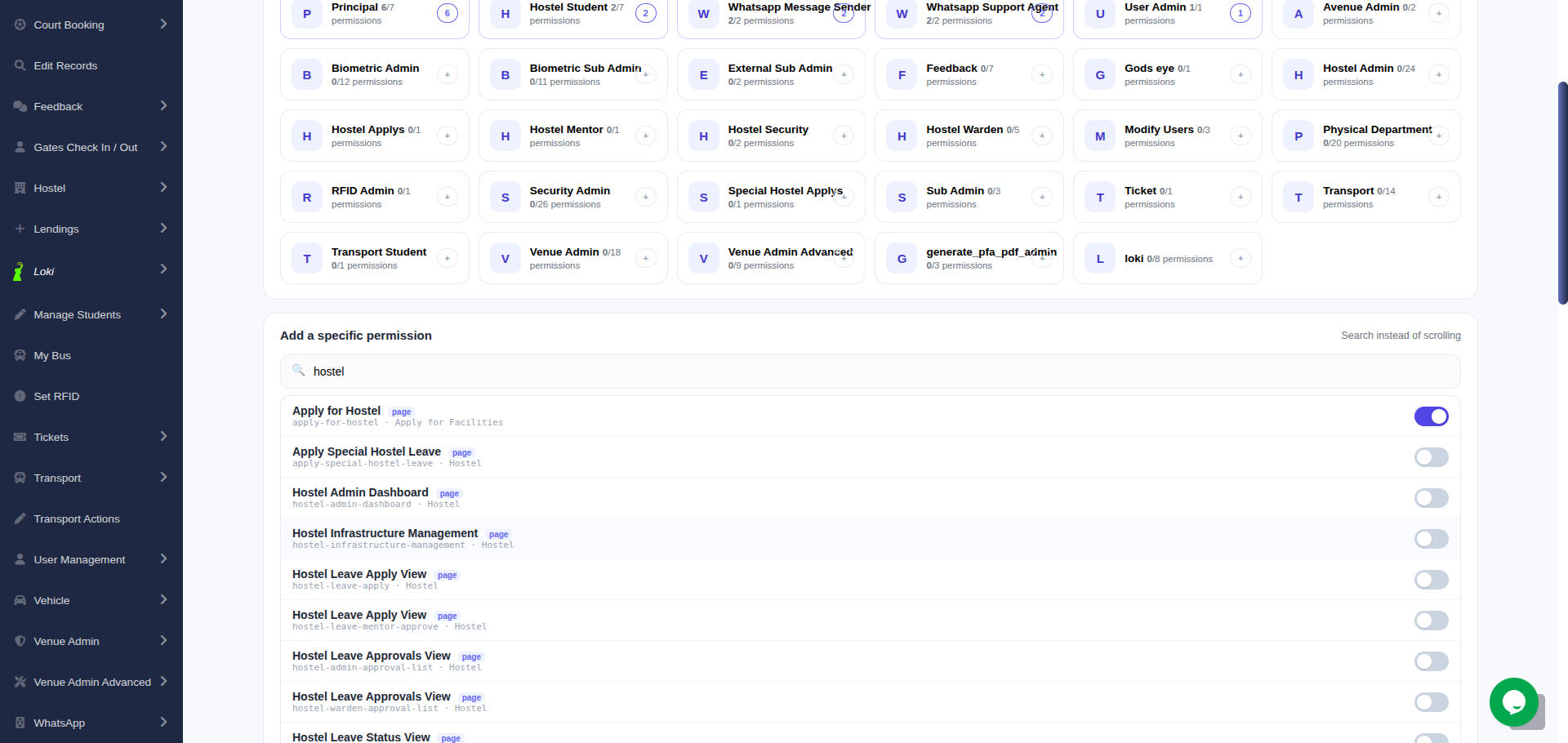Click the Venue Admin shield icon

point(20,641)
